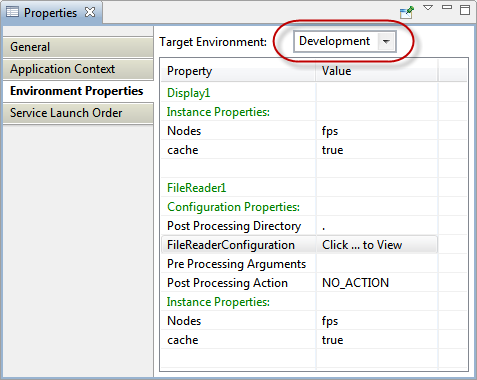This screenshot has width=477, height=380.
Task: Go to Service Launch Order tab
Action: 78,113
